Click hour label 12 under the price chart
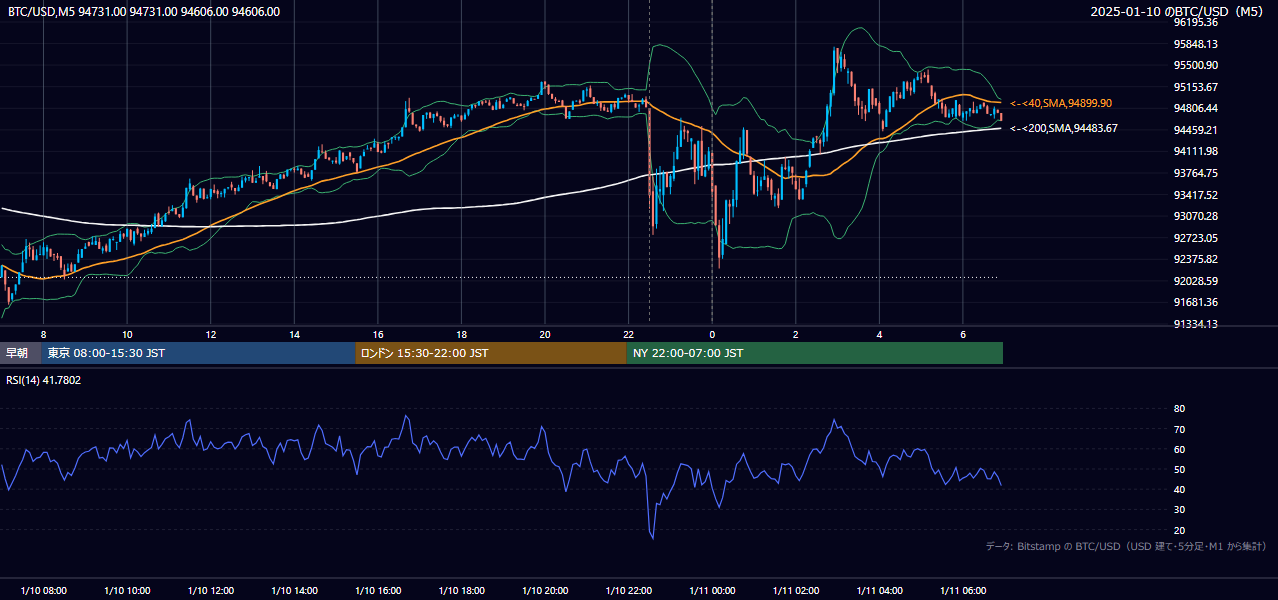 click(211, 334)
